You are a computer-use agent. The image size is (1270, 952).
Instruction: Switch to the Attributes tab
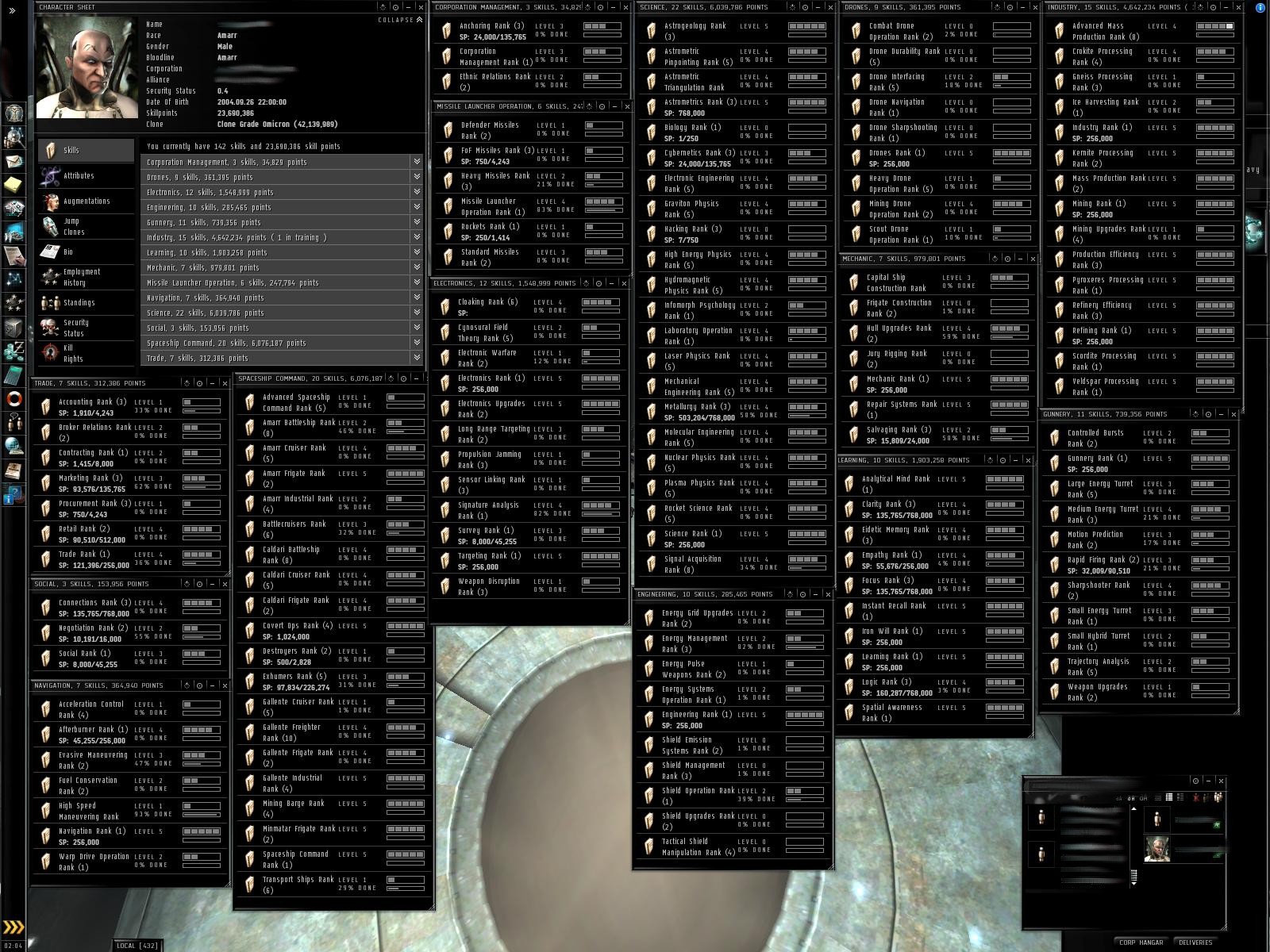click(x=87, y=175)
